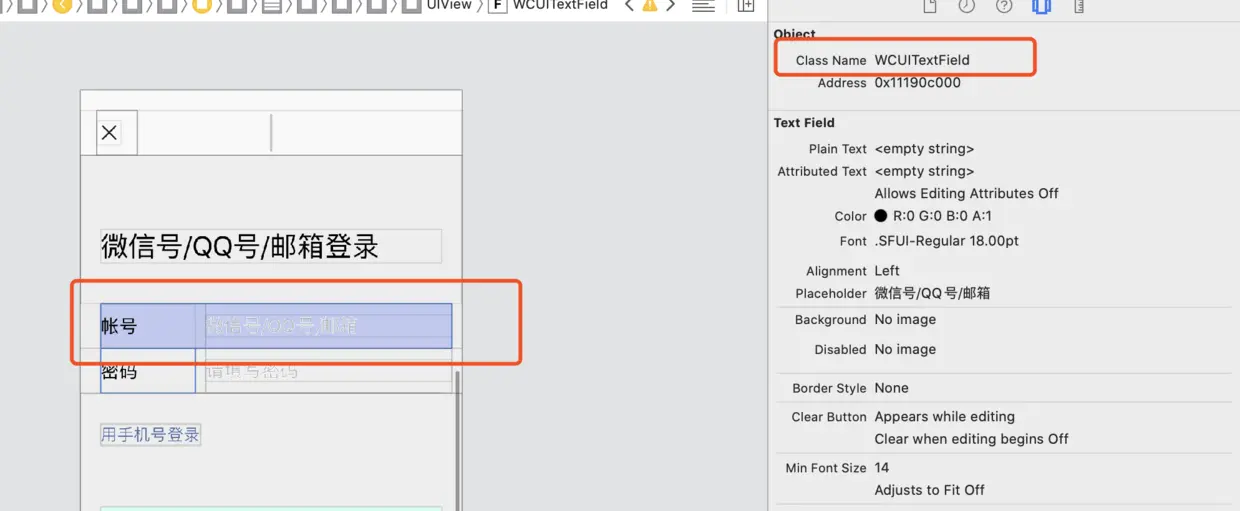Click the Text Field section header

(804, 123)
